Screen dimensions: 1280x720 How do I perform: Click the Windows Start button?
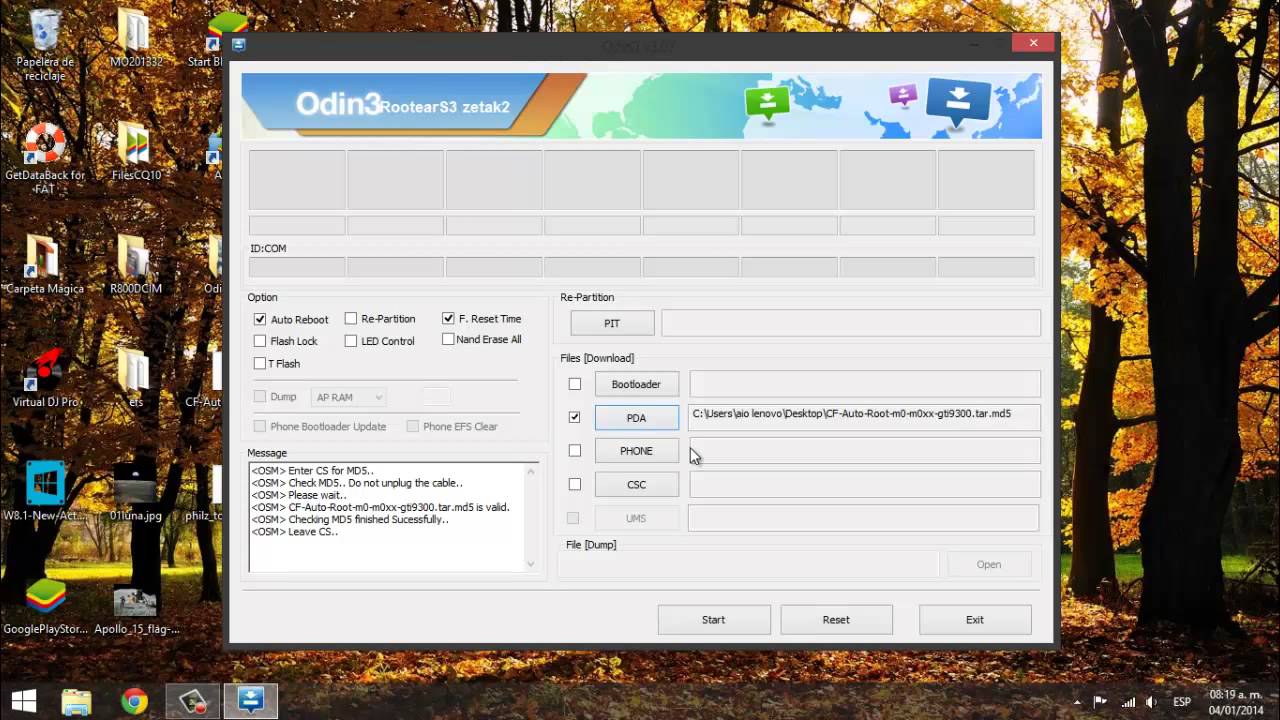24,700
